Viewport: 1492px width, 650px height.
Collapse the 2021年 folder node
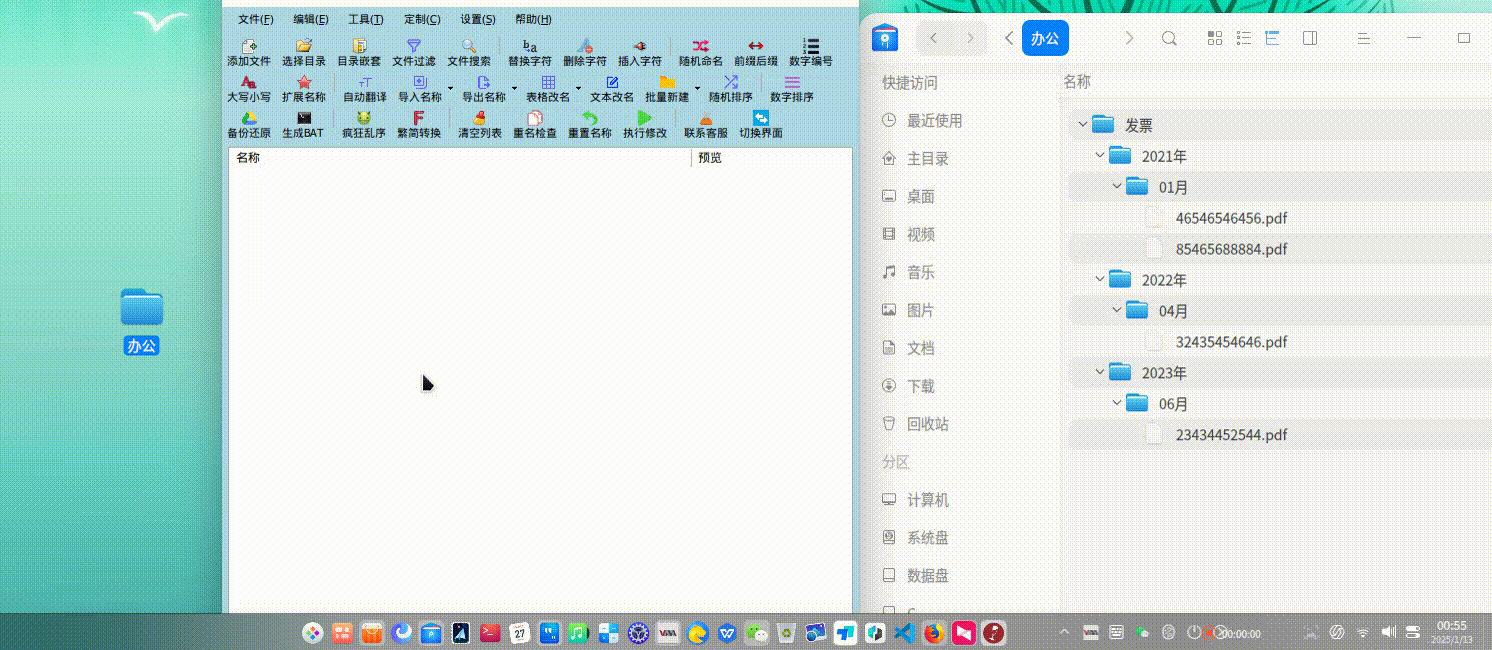point(1099,156)
